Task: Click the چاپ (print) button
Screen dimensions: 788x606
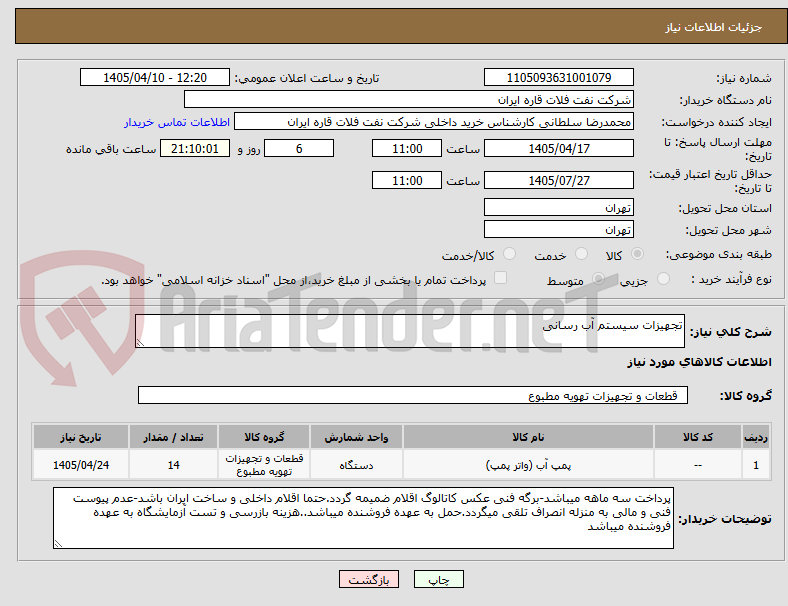Action: coord(438,579)
